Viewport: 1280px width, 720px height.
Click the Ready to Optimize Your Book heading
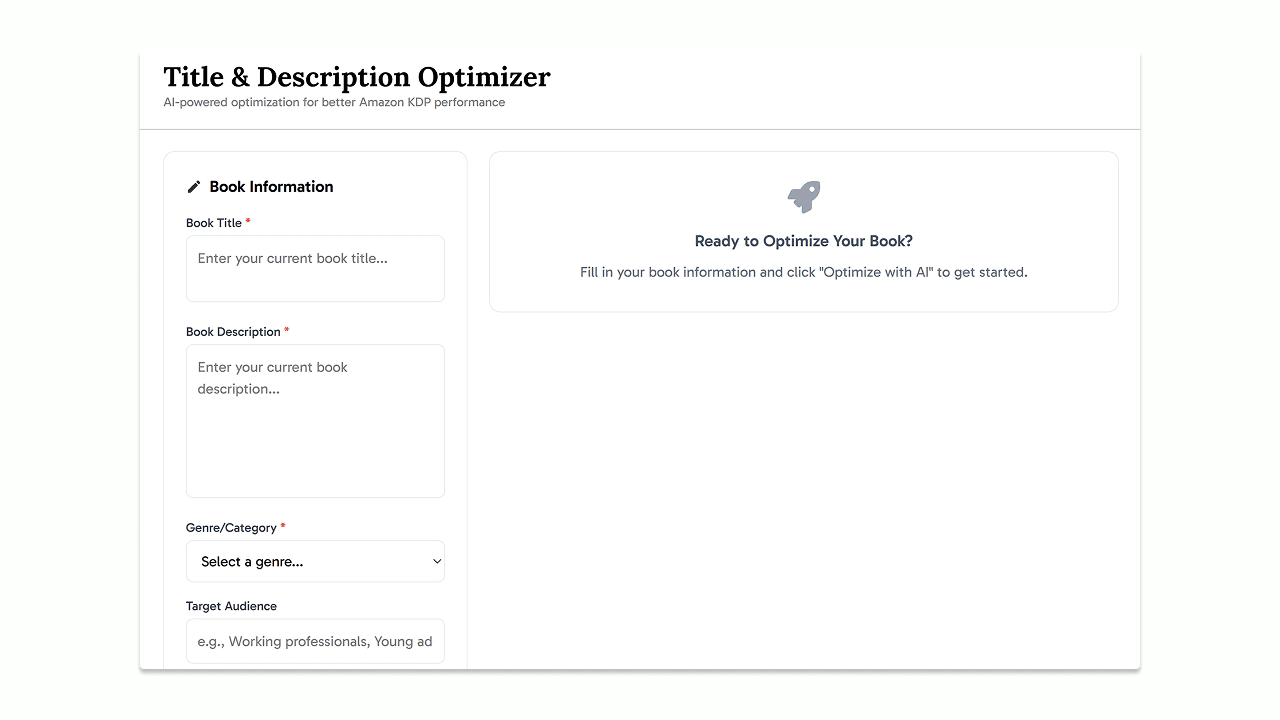803,241
